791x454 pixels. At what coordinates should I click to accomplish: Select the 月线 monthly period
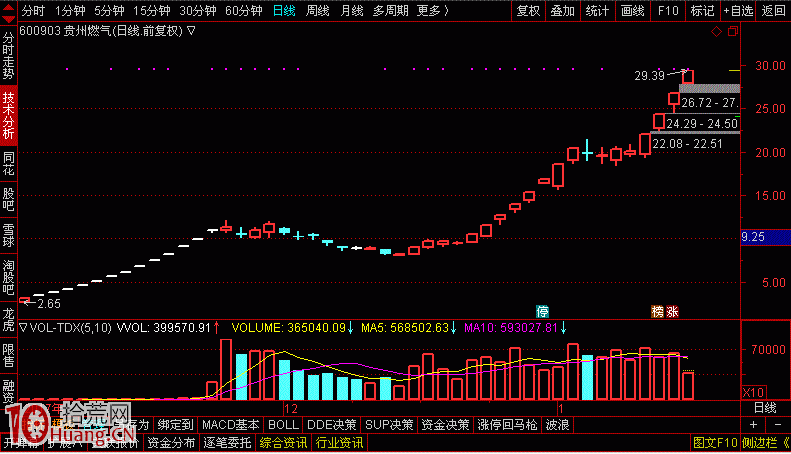tap(352, 11)
